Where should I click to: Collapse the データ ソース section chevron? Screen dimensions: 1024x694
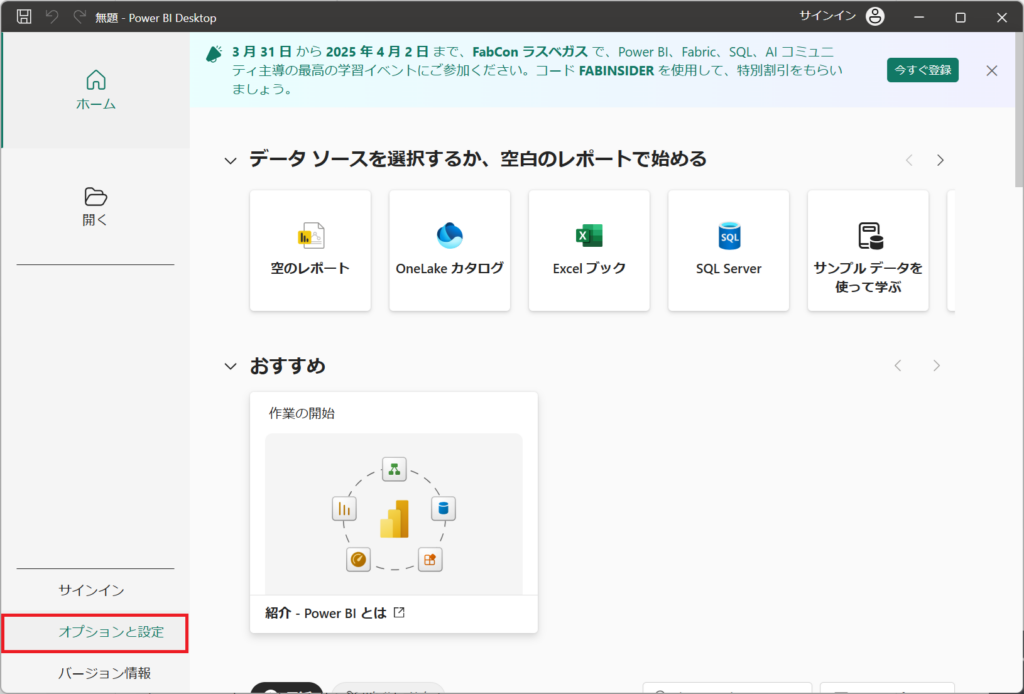click(231, 161)
